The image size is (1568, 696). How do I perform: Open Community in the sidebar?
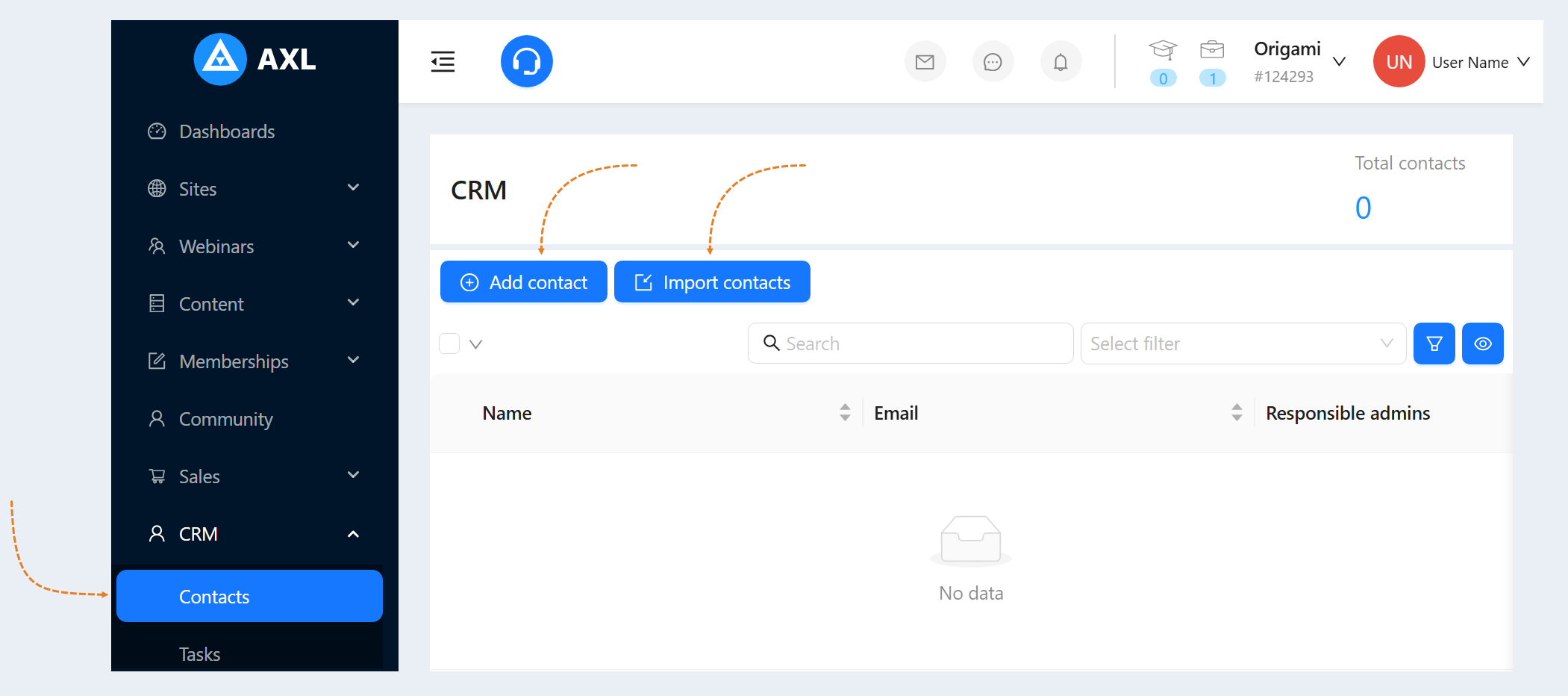[x=226, y=419]
